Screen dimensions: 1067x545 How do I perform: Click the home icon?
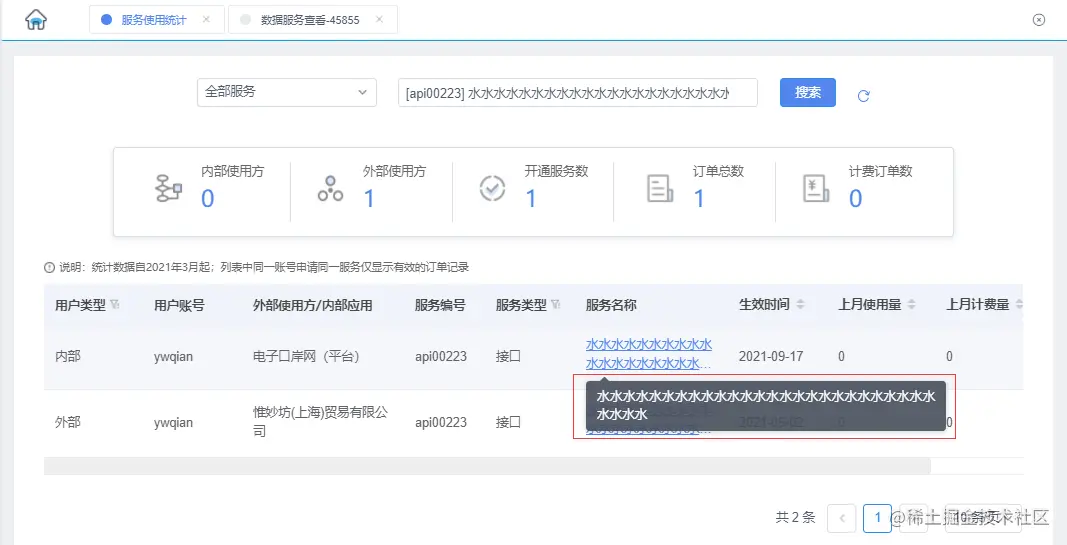click(35, 20)
